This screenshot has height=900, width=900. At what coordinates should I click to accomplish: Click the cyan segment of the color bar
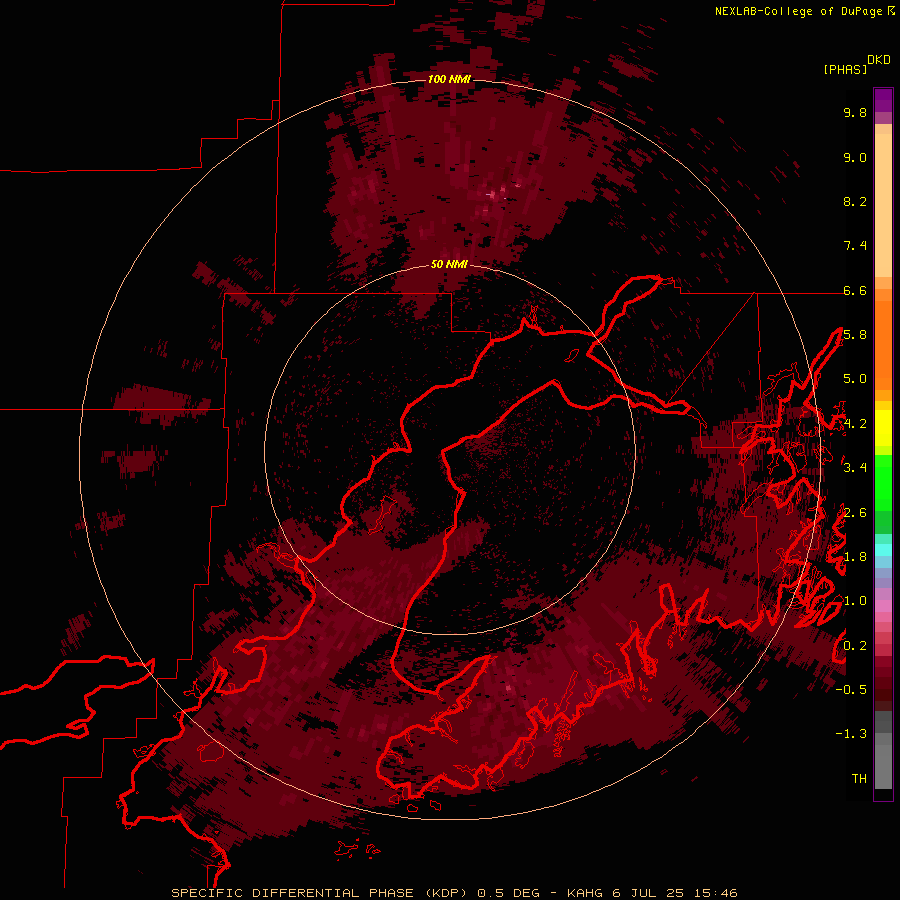[x=883, y=550]
